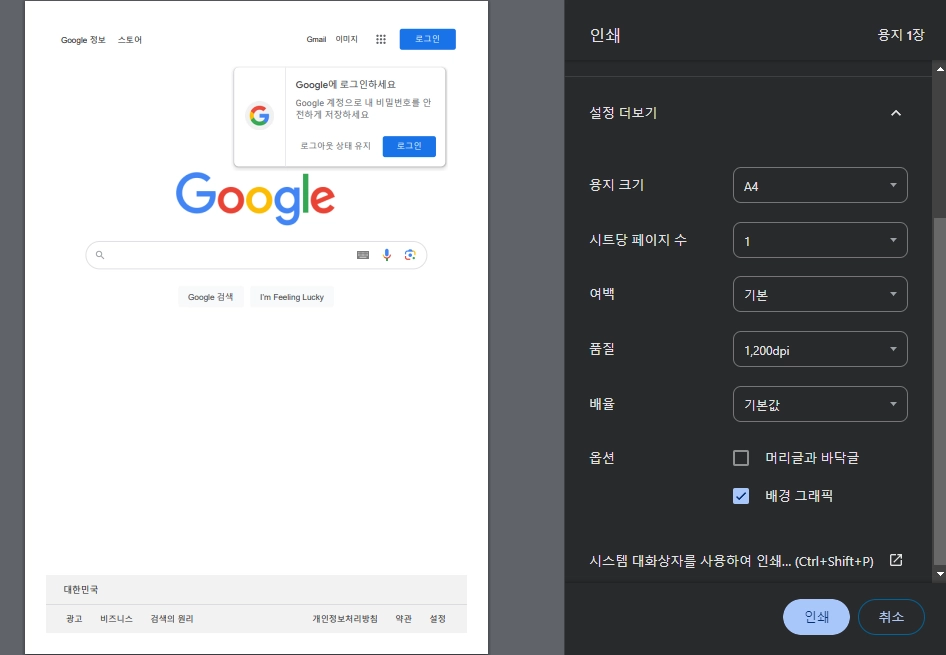Open the 여백 기본 dropdown
The width and height of the screenshot is (946, 655).
point(820,294)
